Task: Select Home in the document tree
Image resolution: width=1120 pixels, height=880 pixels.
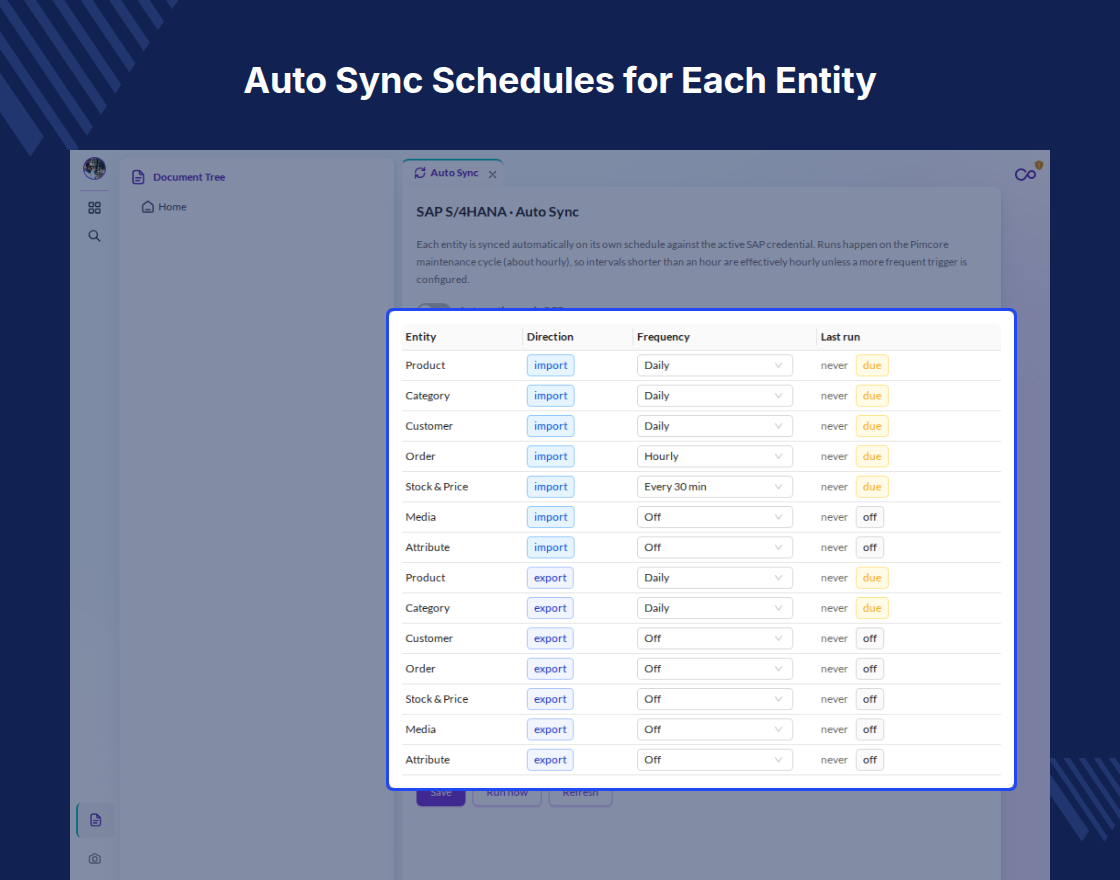Action: (172, 206)
